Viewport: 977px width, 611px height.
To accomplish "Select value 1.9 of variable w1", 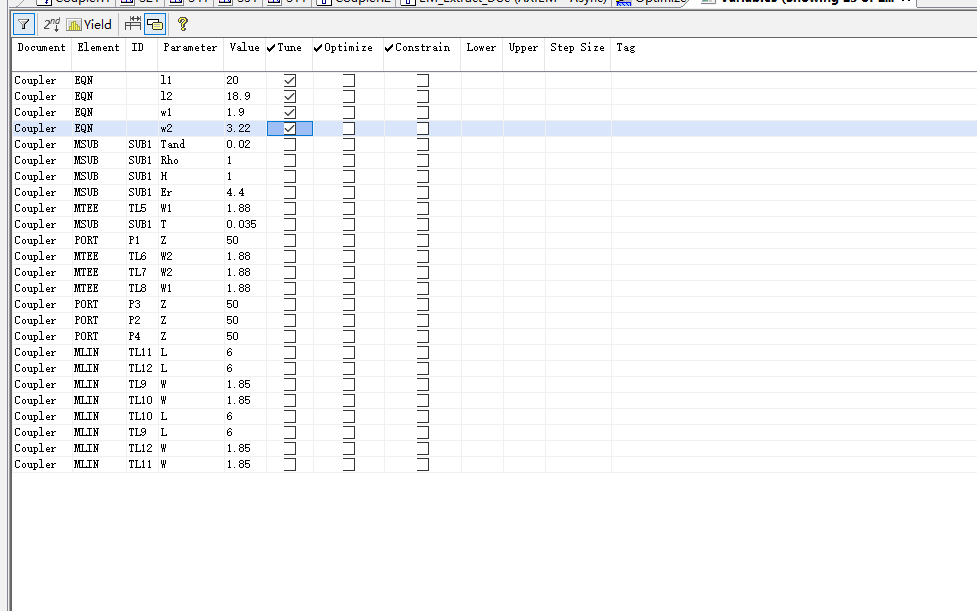I will tap(236, 112).
